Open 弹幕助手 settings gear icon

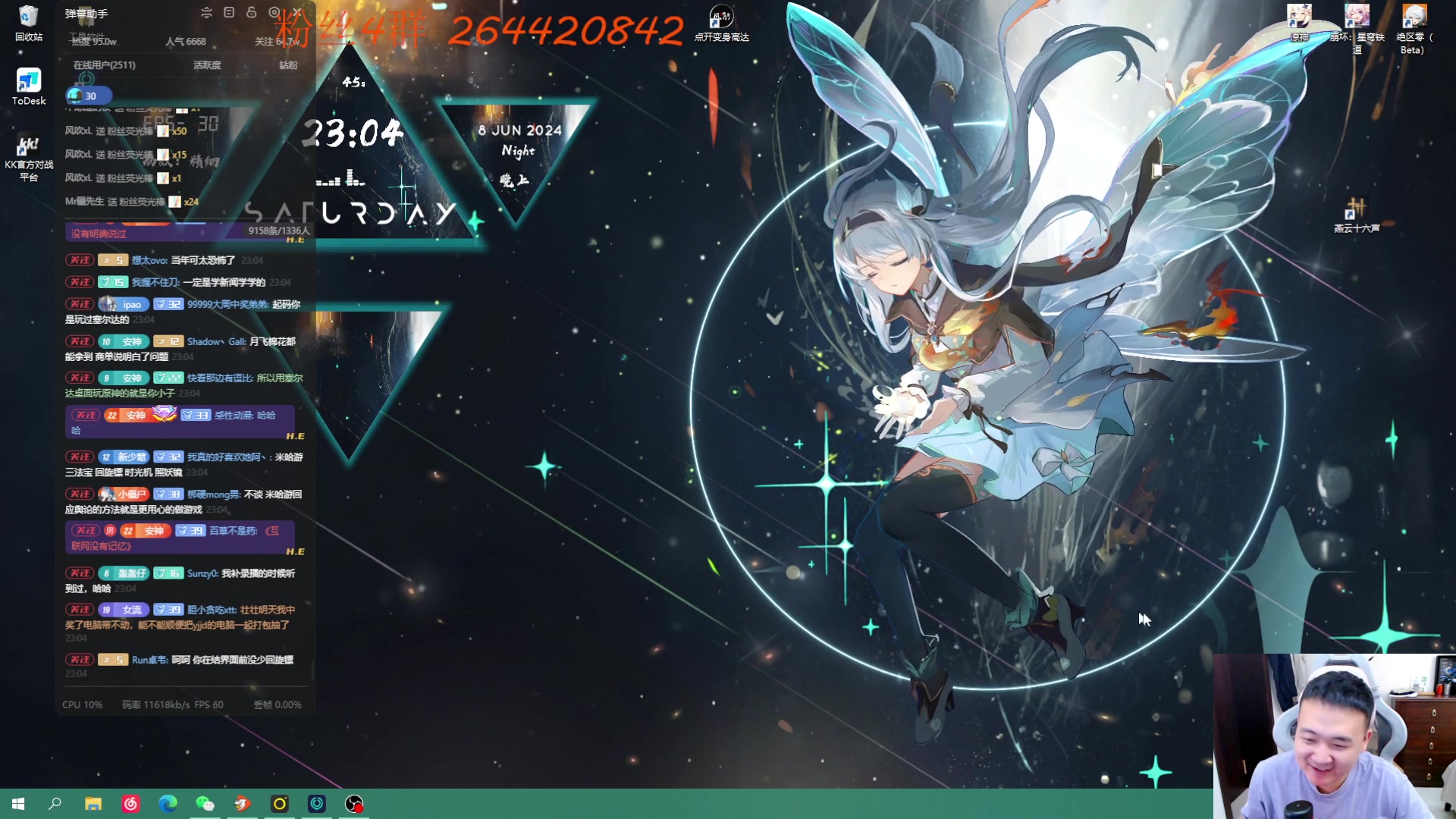click(x=275, y=13)
